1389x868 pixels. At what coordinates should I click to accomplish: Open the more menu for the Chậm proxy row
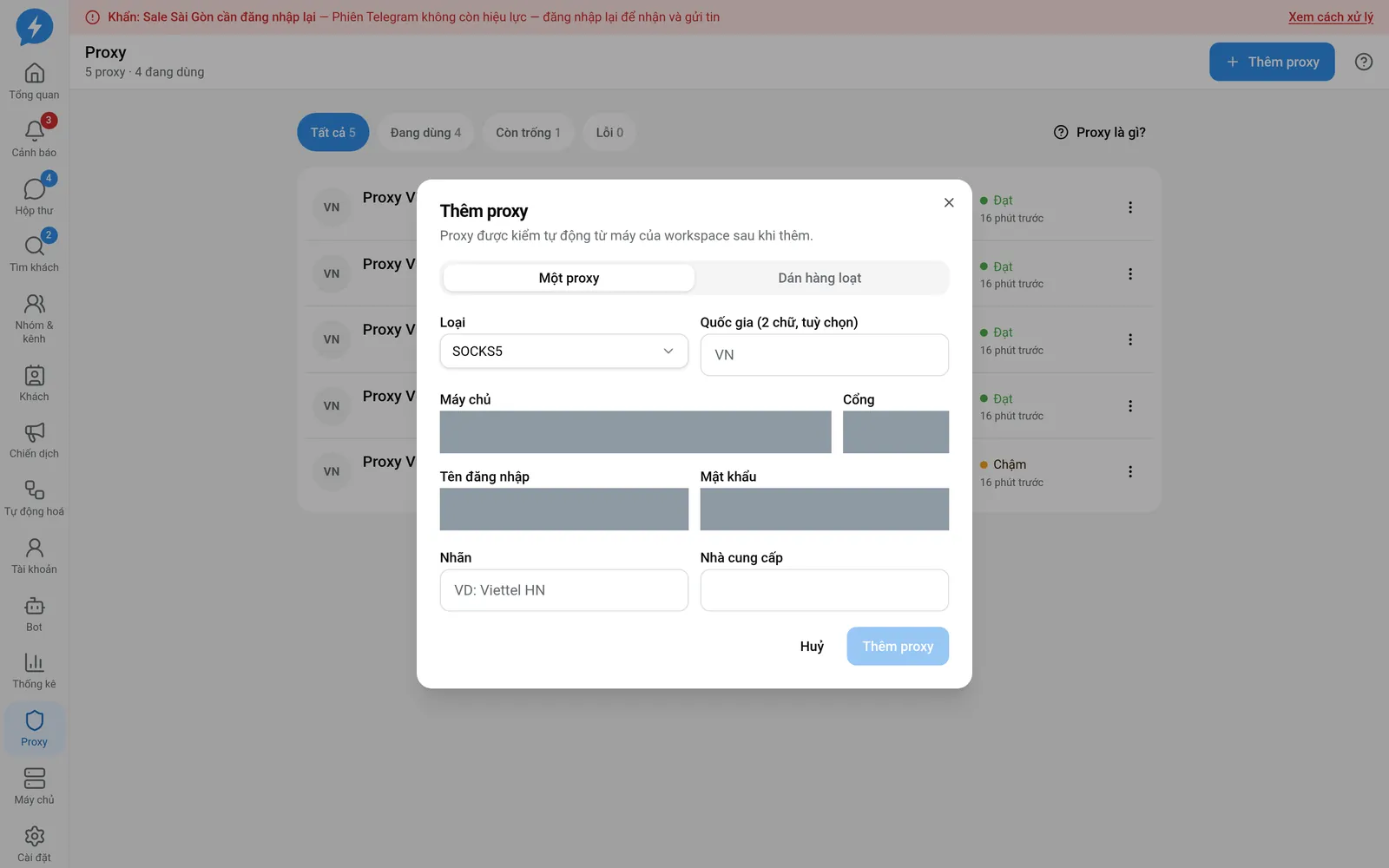click(x=1130, y=471)
